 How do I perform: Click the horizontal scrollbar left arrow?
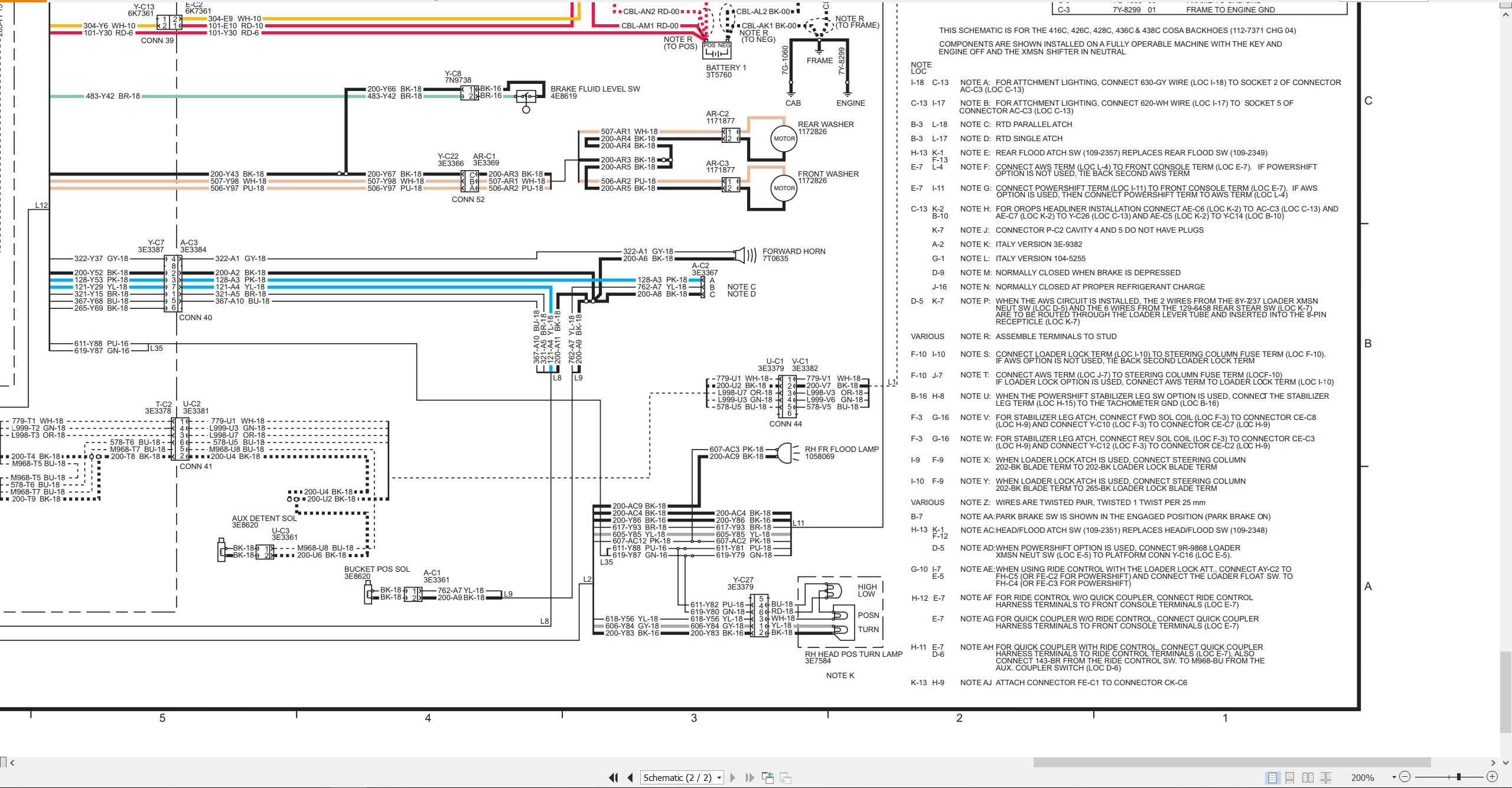point(12,763)
